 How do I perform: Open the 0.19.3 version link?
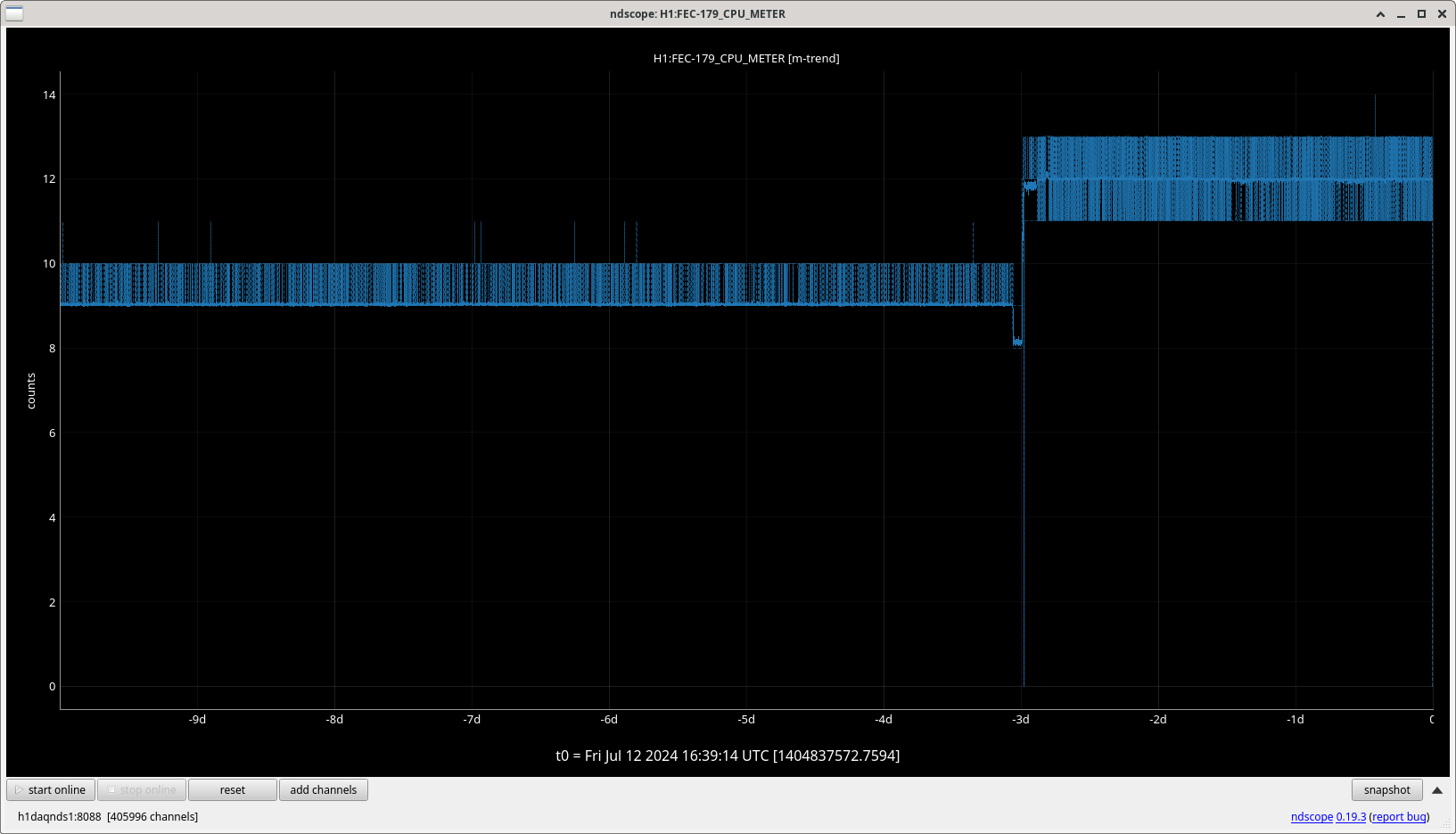[1351, 817]
